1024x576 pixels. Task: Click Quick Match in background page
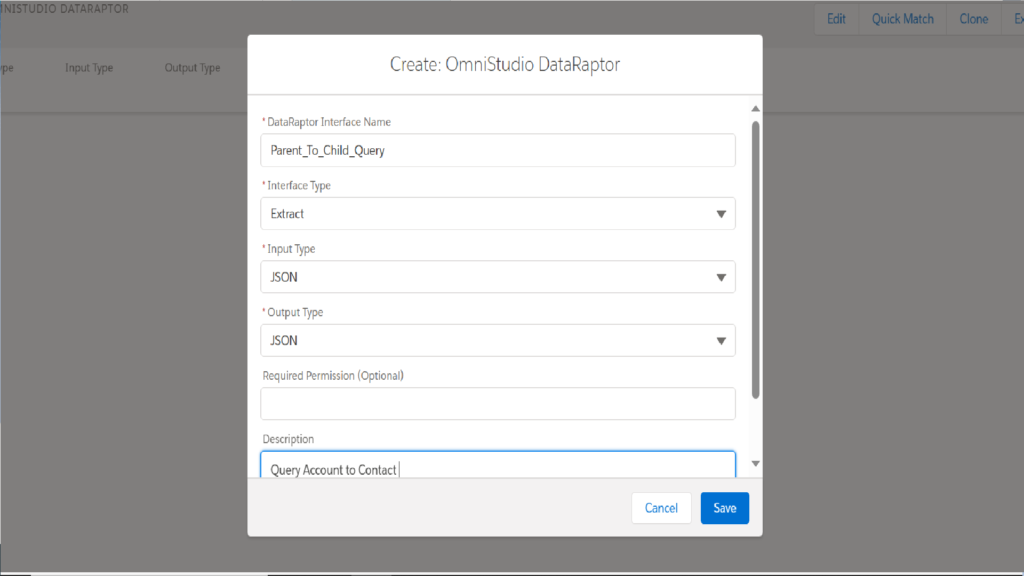903,19
